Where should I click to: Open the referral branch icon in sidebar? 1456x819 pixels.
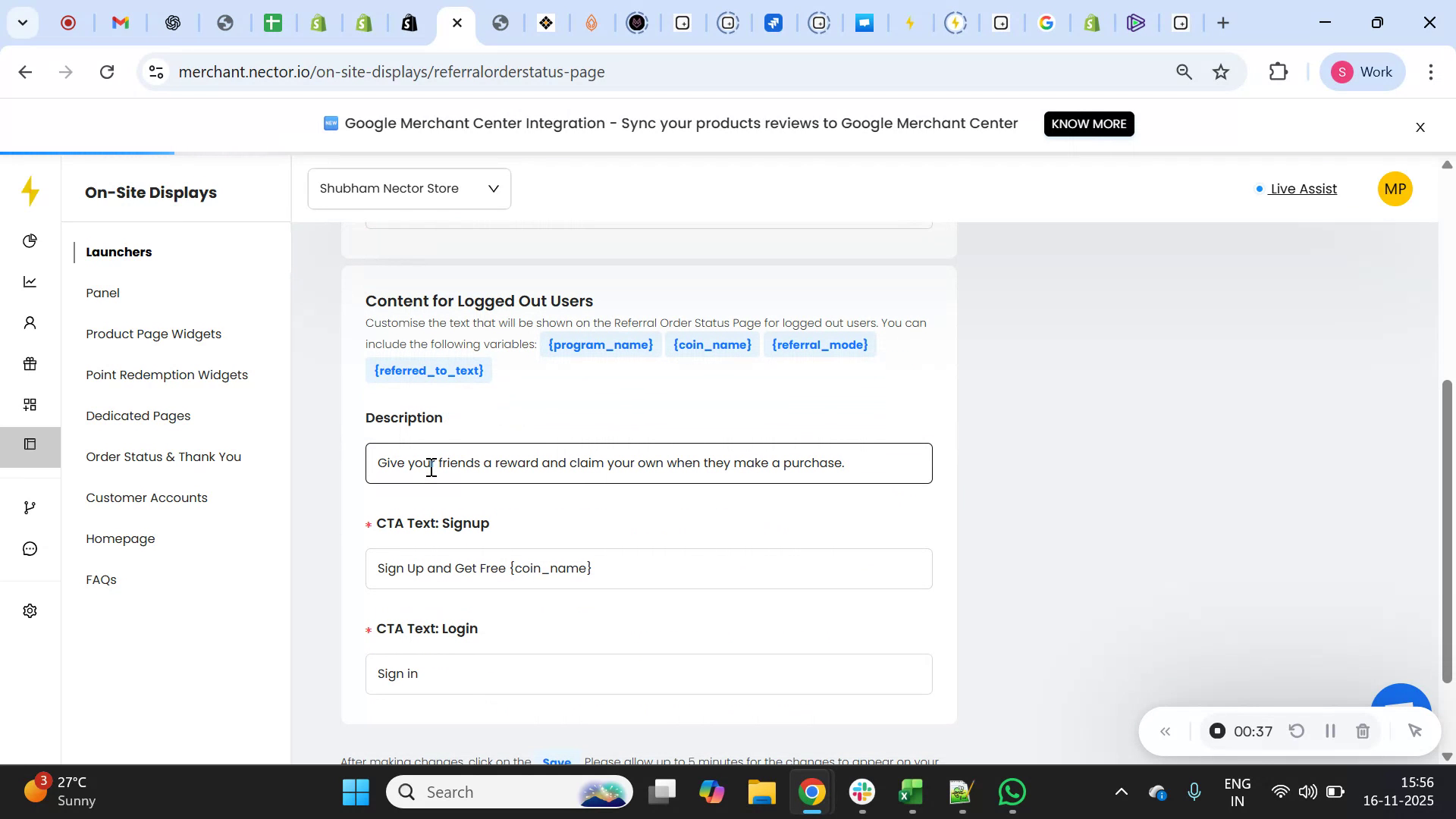[30, 507]
